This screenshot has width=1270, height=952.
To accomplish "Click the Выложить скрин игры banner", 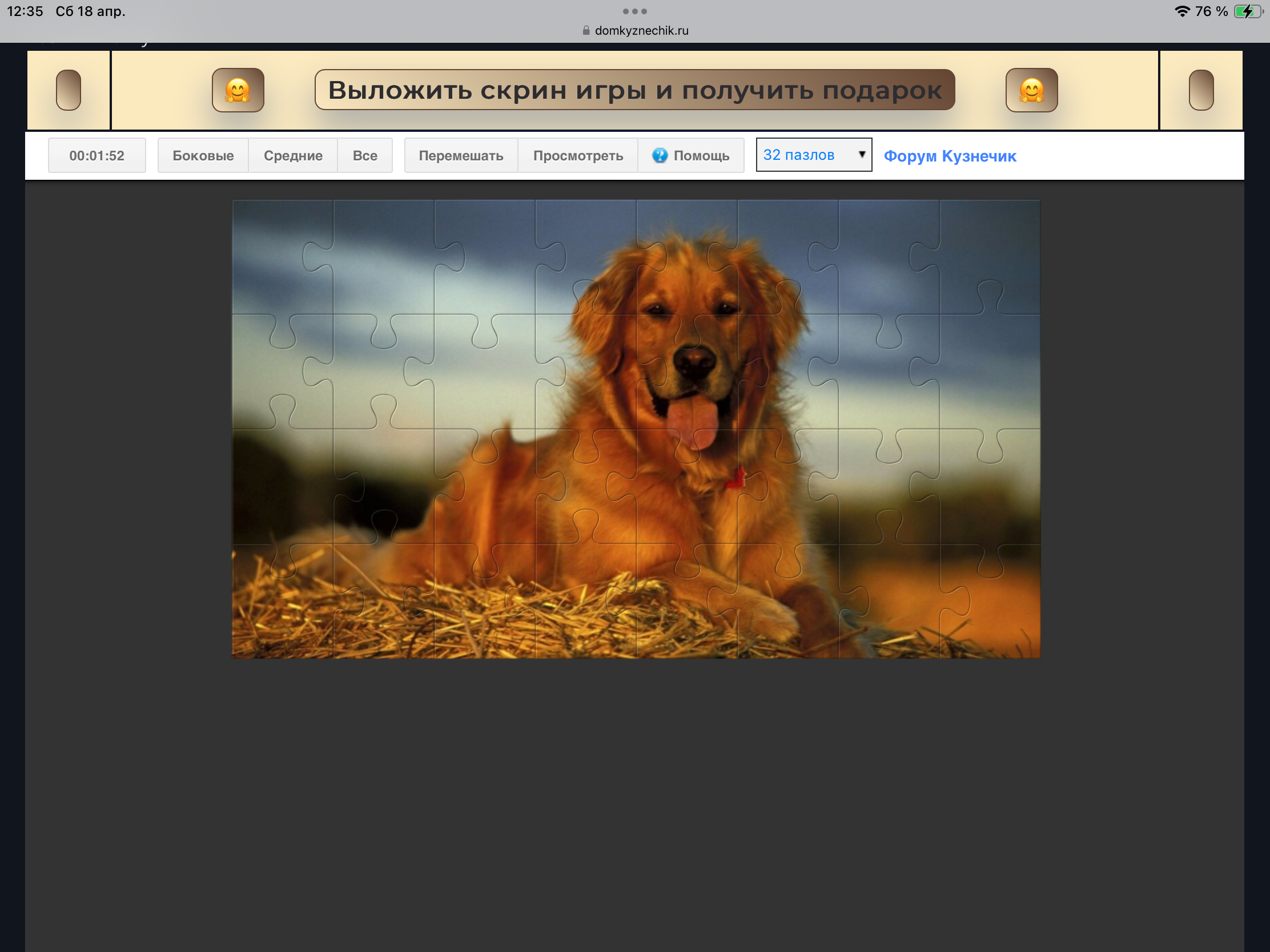I will [x=634, y=90].
